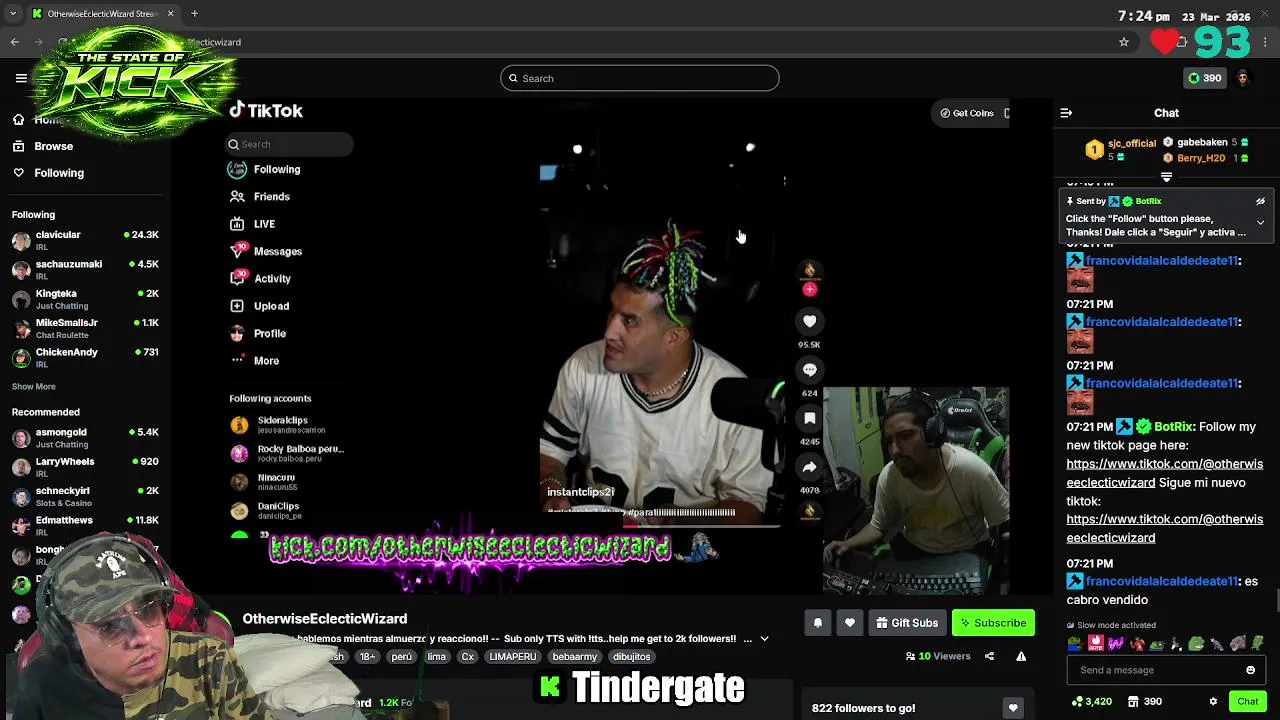This screenshot has width=1280, height=720.
Task: Click the Kick search box
Action: click(640, 78)
